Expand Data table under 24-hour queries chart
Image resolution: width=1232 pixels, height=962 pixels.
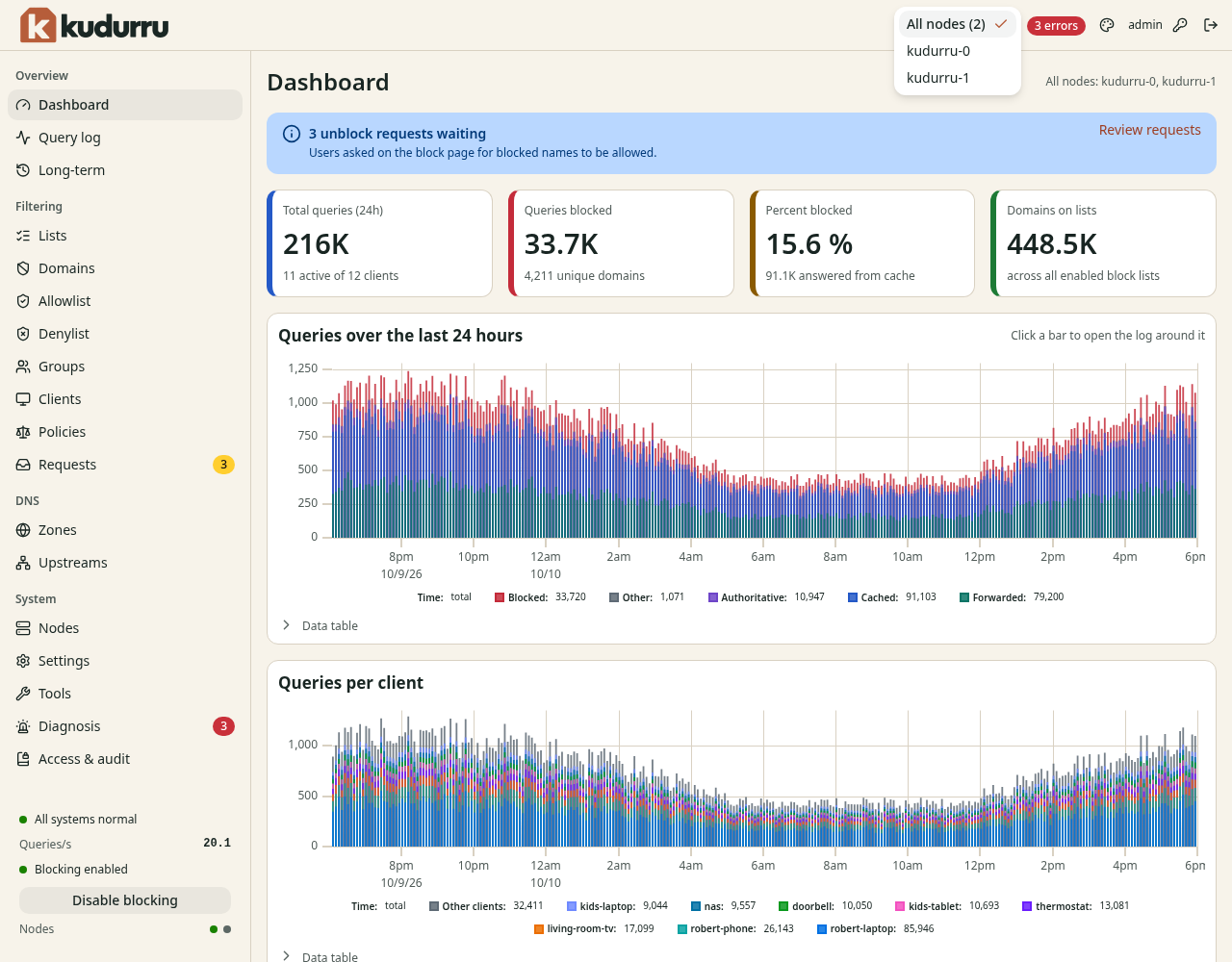(x=320, y=625)
